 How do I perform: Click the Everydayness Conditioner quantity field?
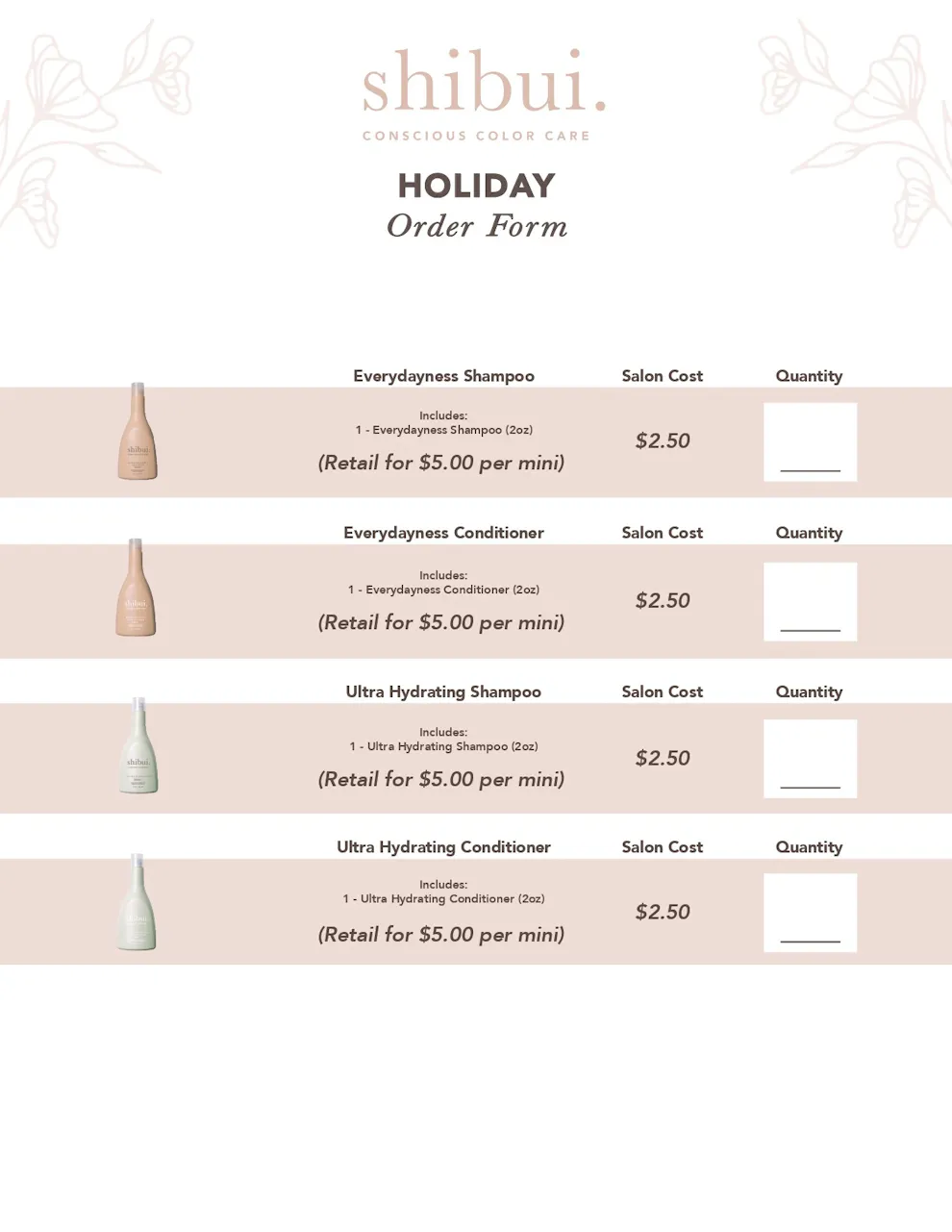click(x=810, y=601)
